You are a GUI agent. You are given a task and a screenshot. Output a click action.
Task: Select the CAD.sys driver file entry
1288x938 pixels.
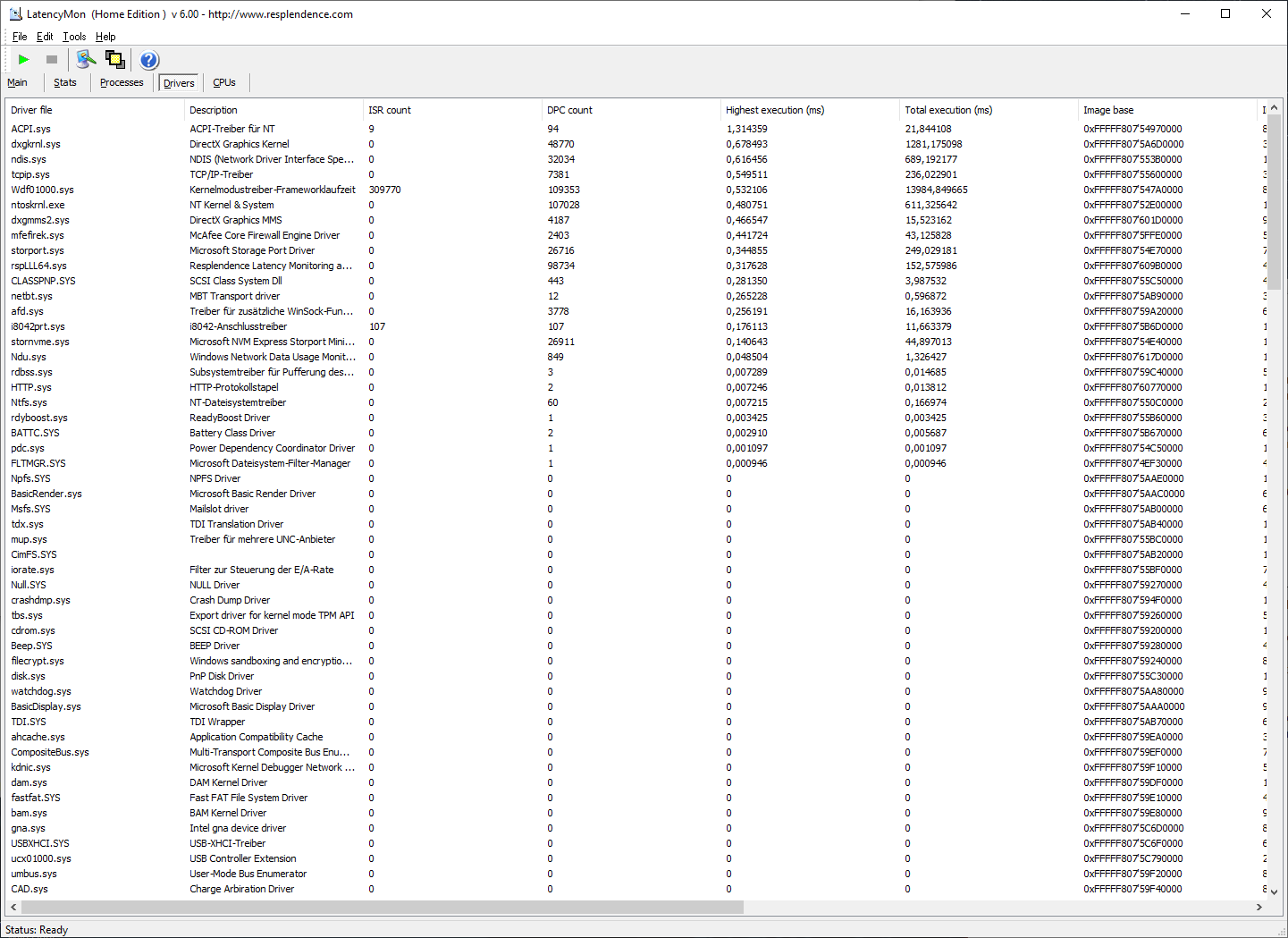[x=29, y=889]
